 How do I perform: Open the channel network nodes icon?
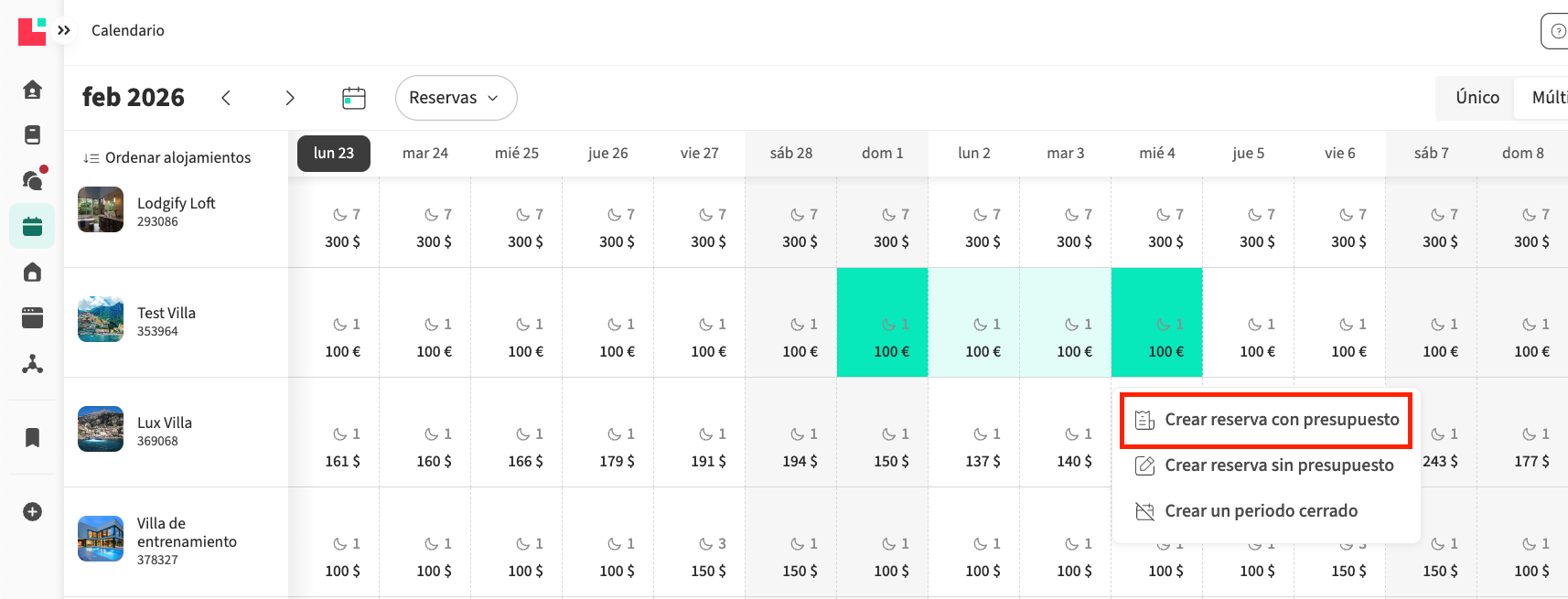tap(32, 364)
